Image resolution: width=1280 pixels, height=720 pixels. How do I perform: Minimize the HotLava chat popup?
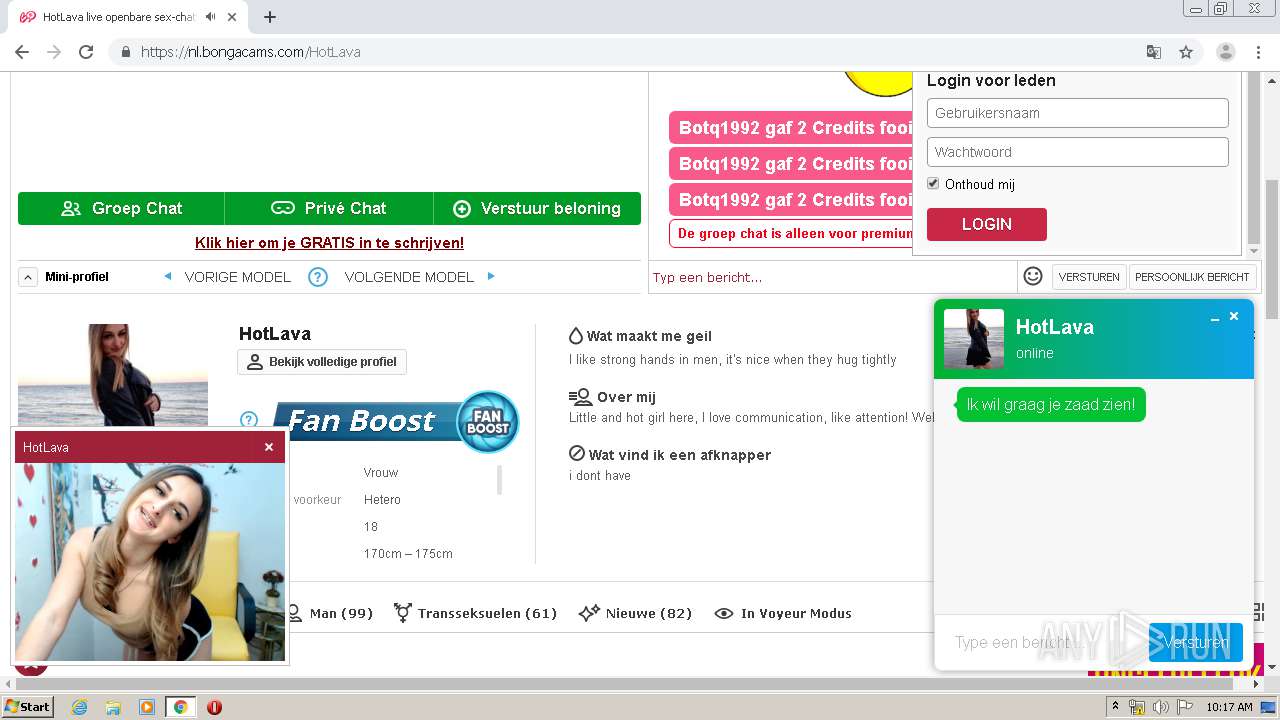[1215, 318]
